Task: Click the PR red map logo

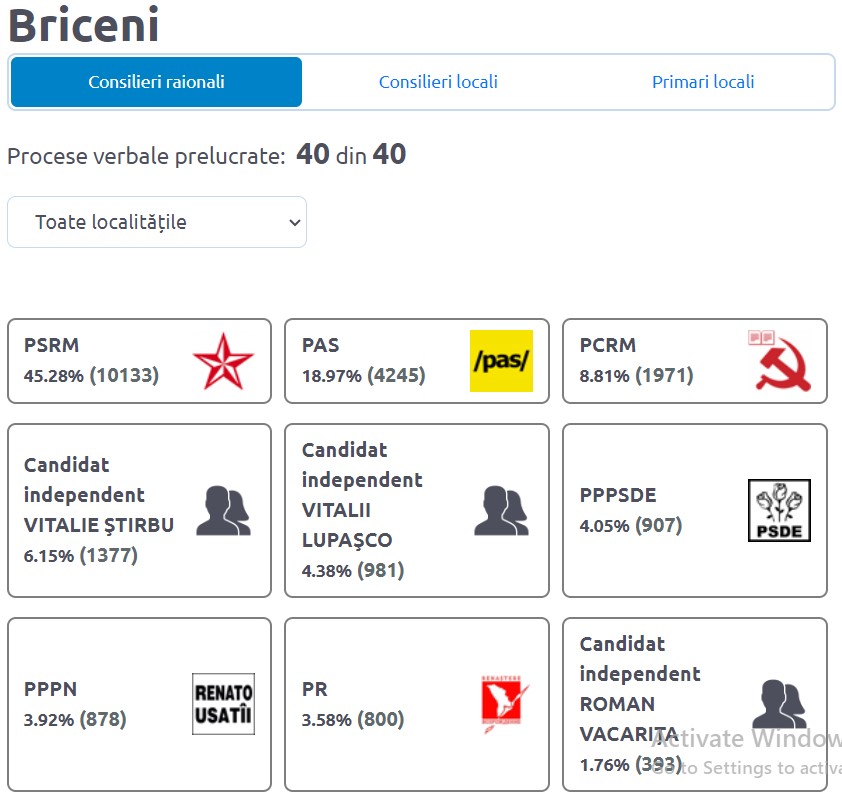Action: point(505,704)
